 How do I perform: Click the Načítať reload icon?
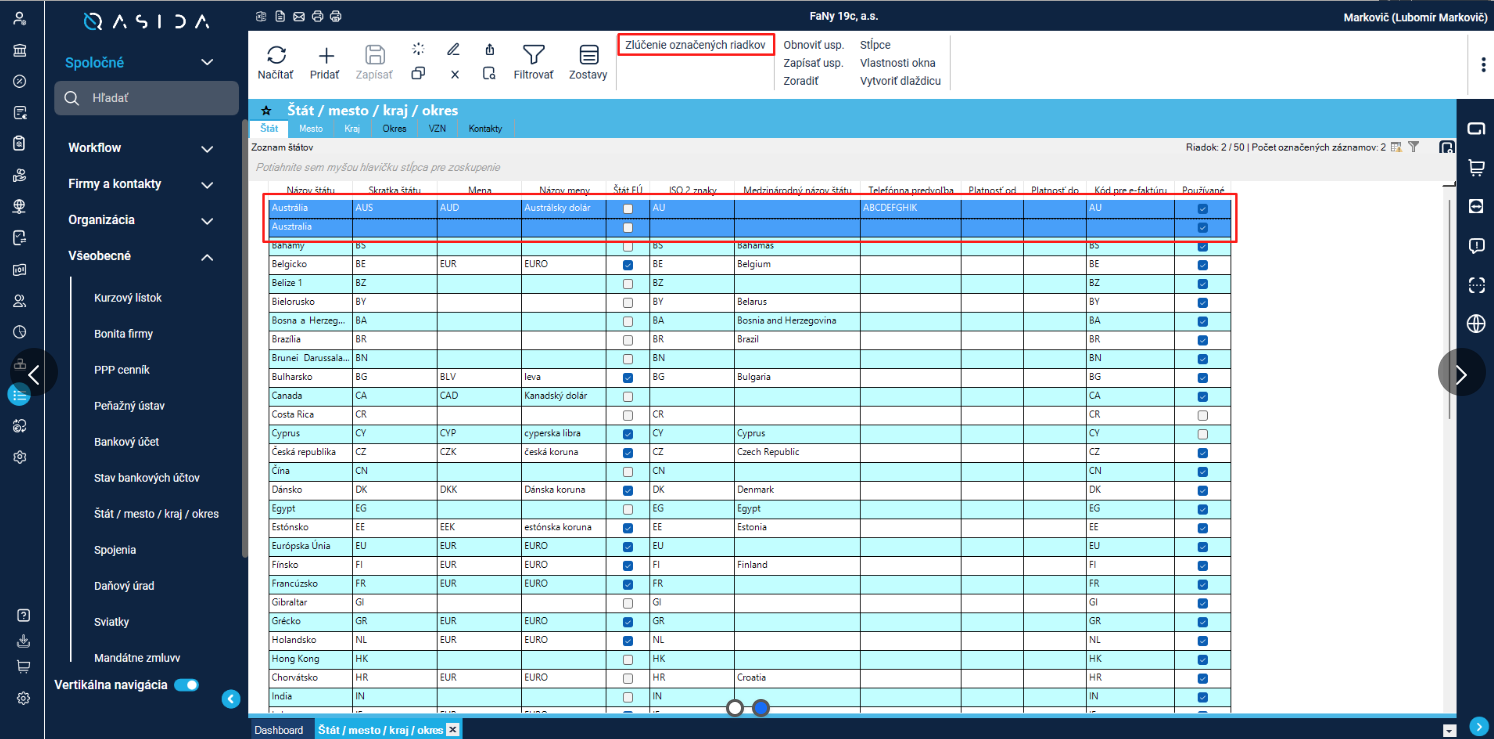276,55
